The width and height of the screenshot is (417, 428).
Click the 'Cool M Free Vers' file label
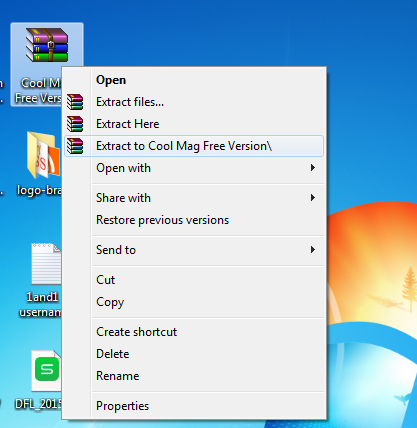point(38,91)
